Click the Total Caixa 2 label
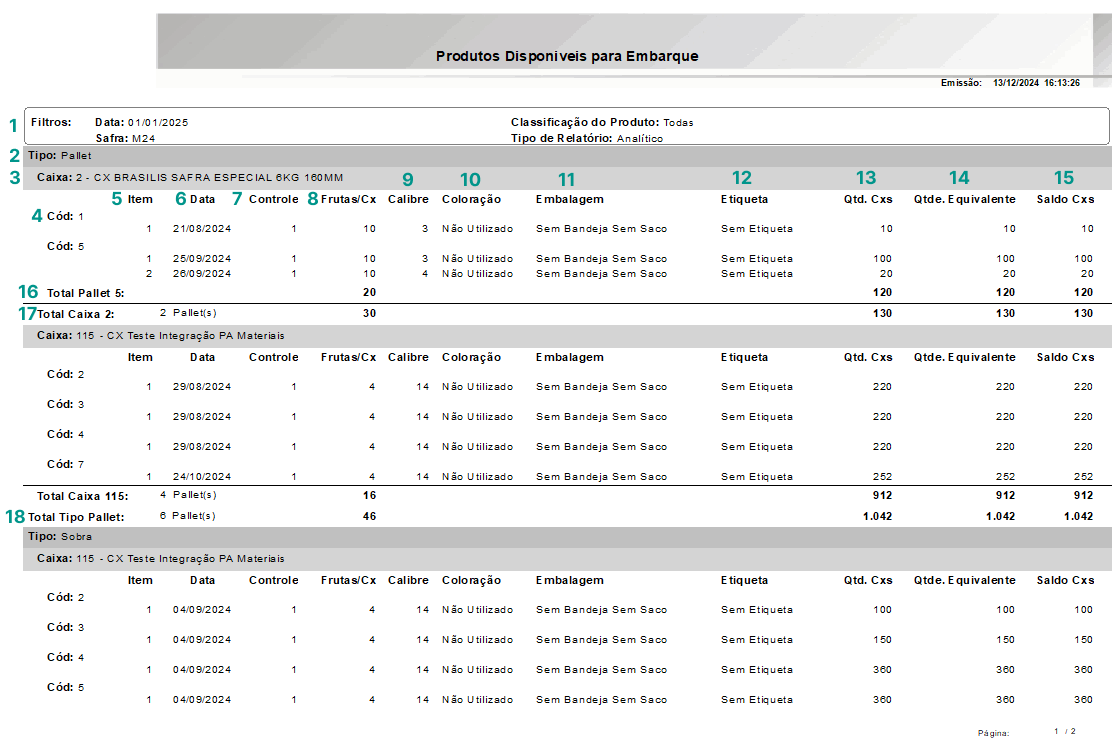This screenshot has height=745, width=1120. 75,314
